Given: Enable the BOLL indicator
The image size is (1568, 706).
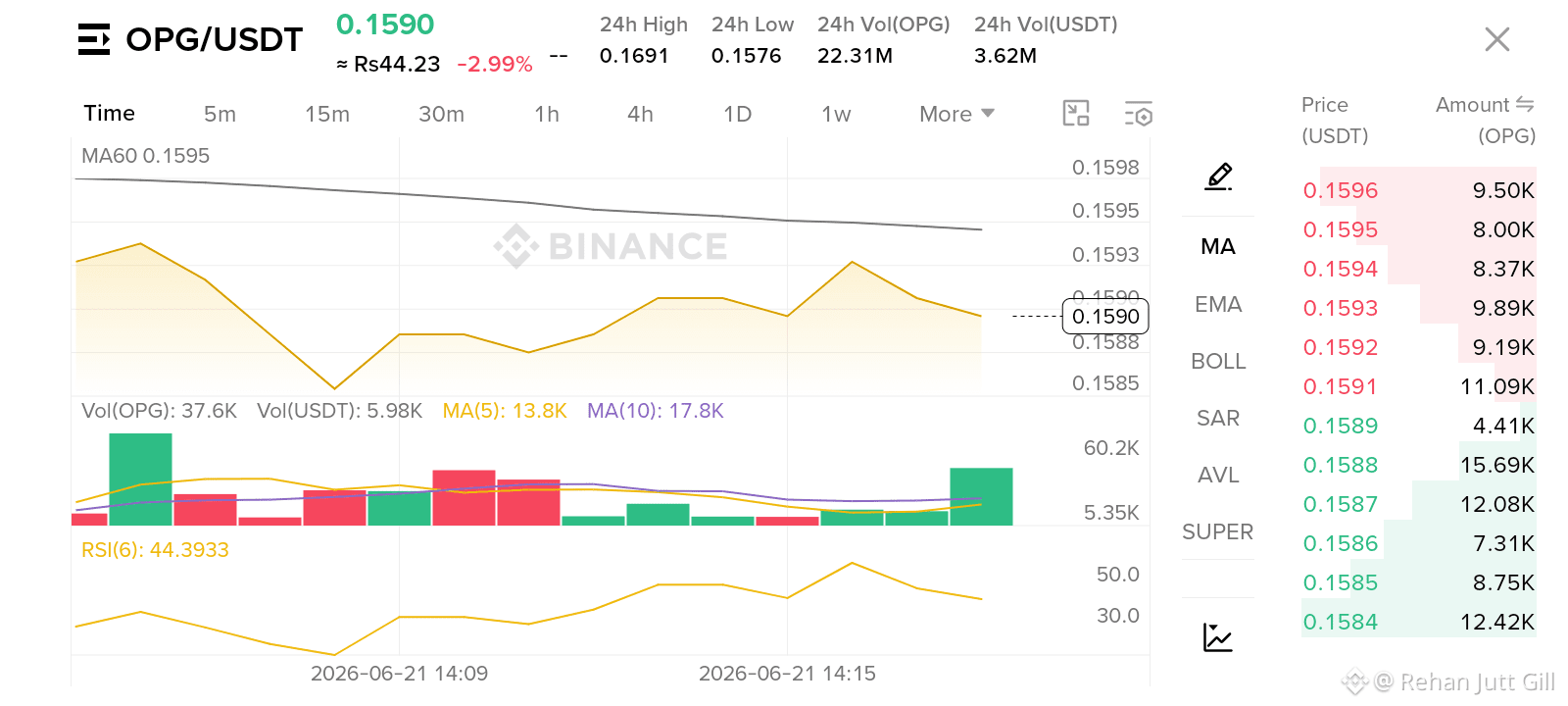Looking at the screenshot, I should click(1218, 361).
